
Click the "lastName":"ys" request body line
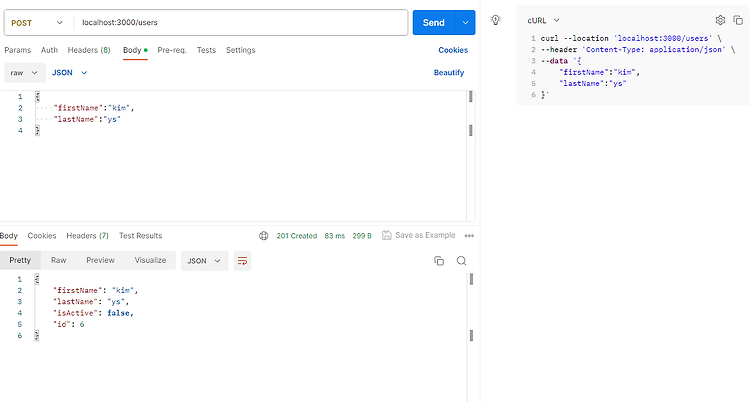coord(87,119)
